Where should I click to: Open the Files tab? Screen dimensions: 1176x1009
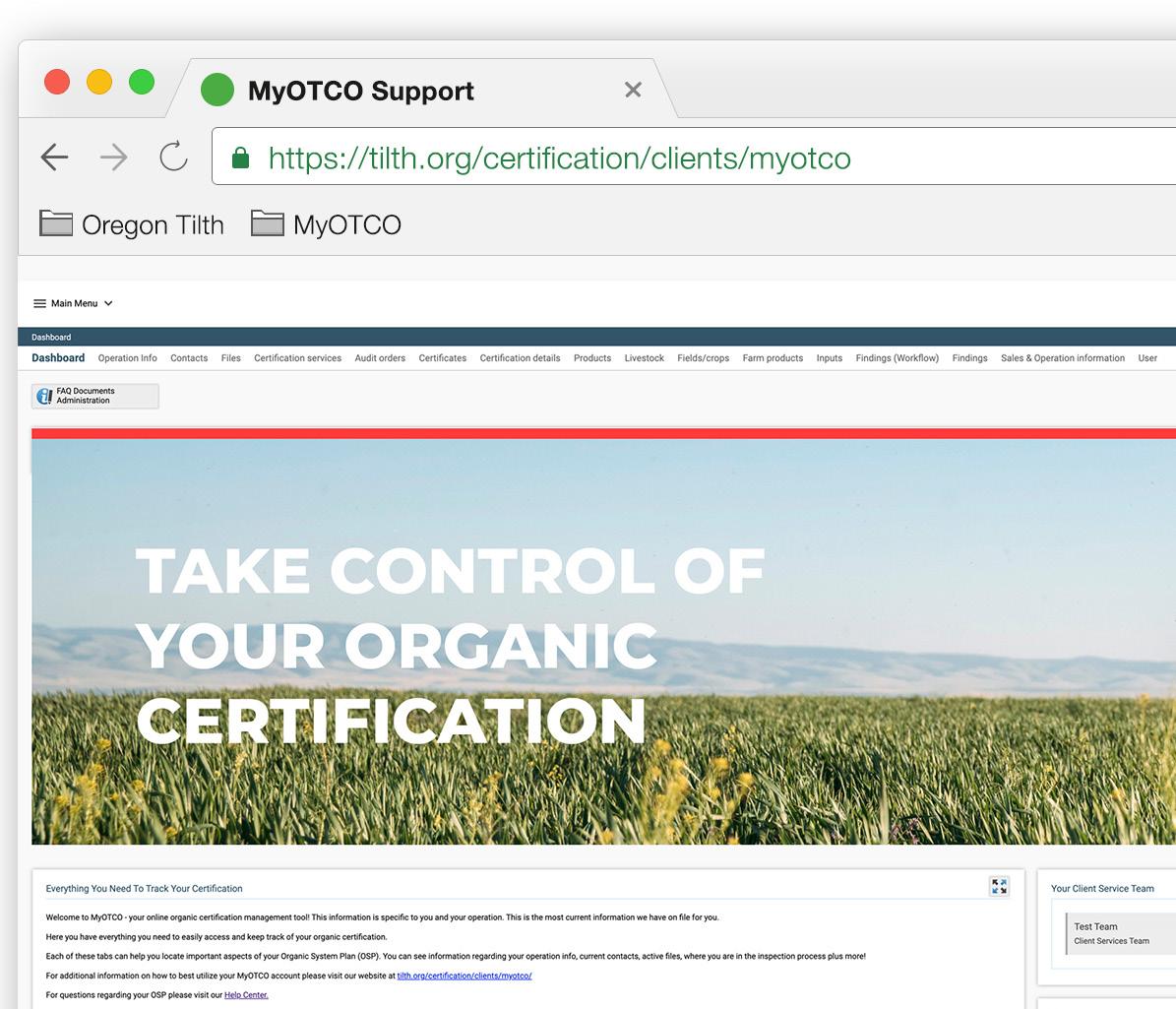[231, 358]
